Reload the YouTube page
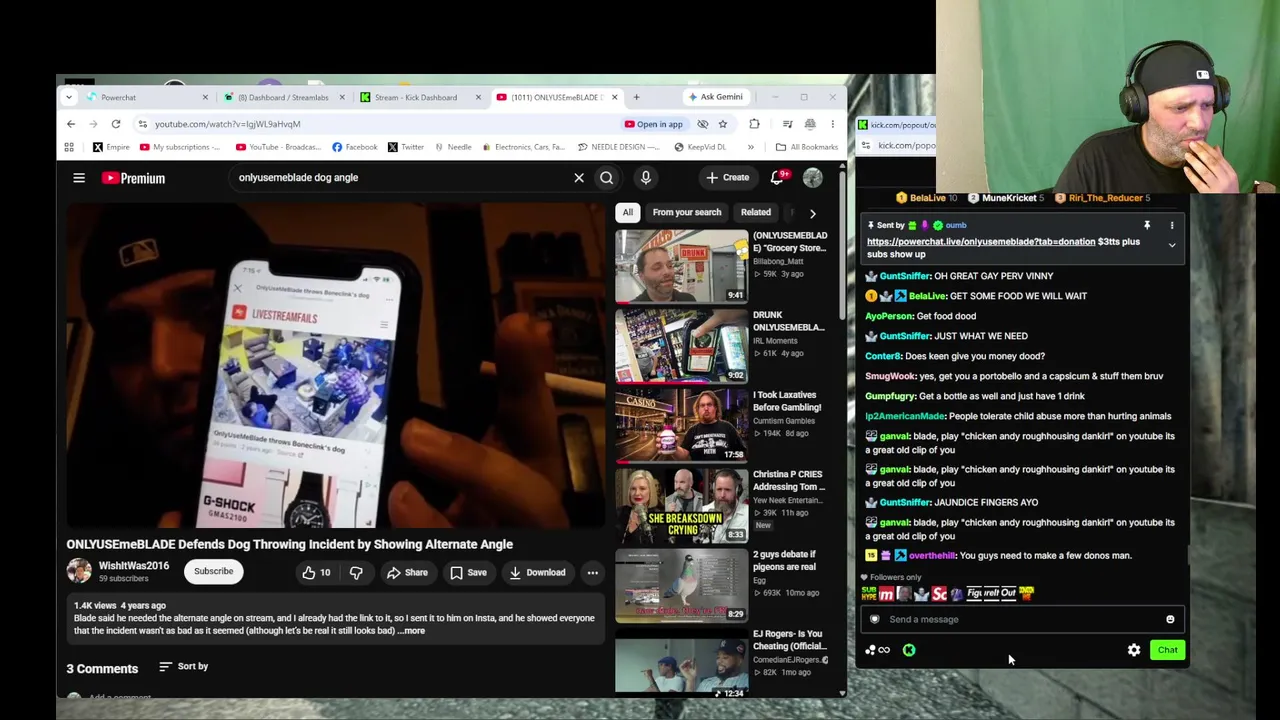The width and height of the screenshot is (1280, 720). click(x=116, y=124)
